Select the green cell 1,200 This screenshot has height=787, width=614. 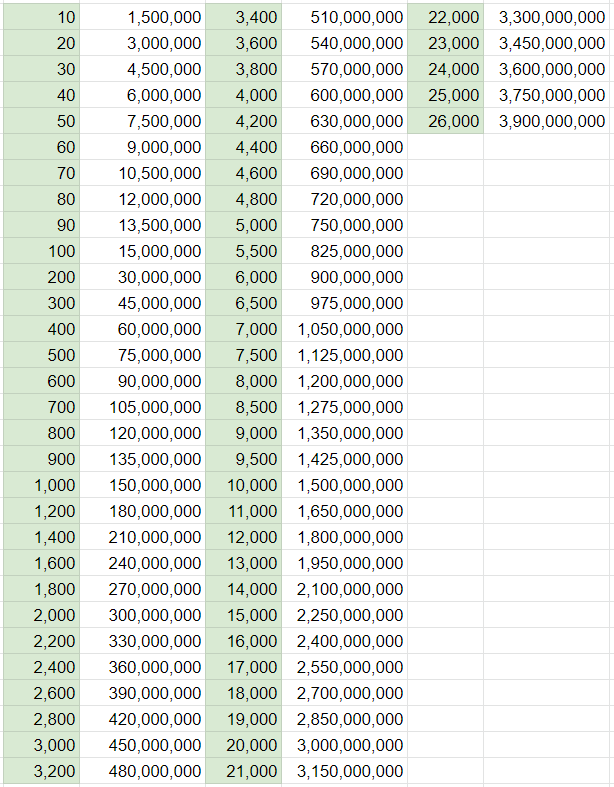[x=42, y=511]
